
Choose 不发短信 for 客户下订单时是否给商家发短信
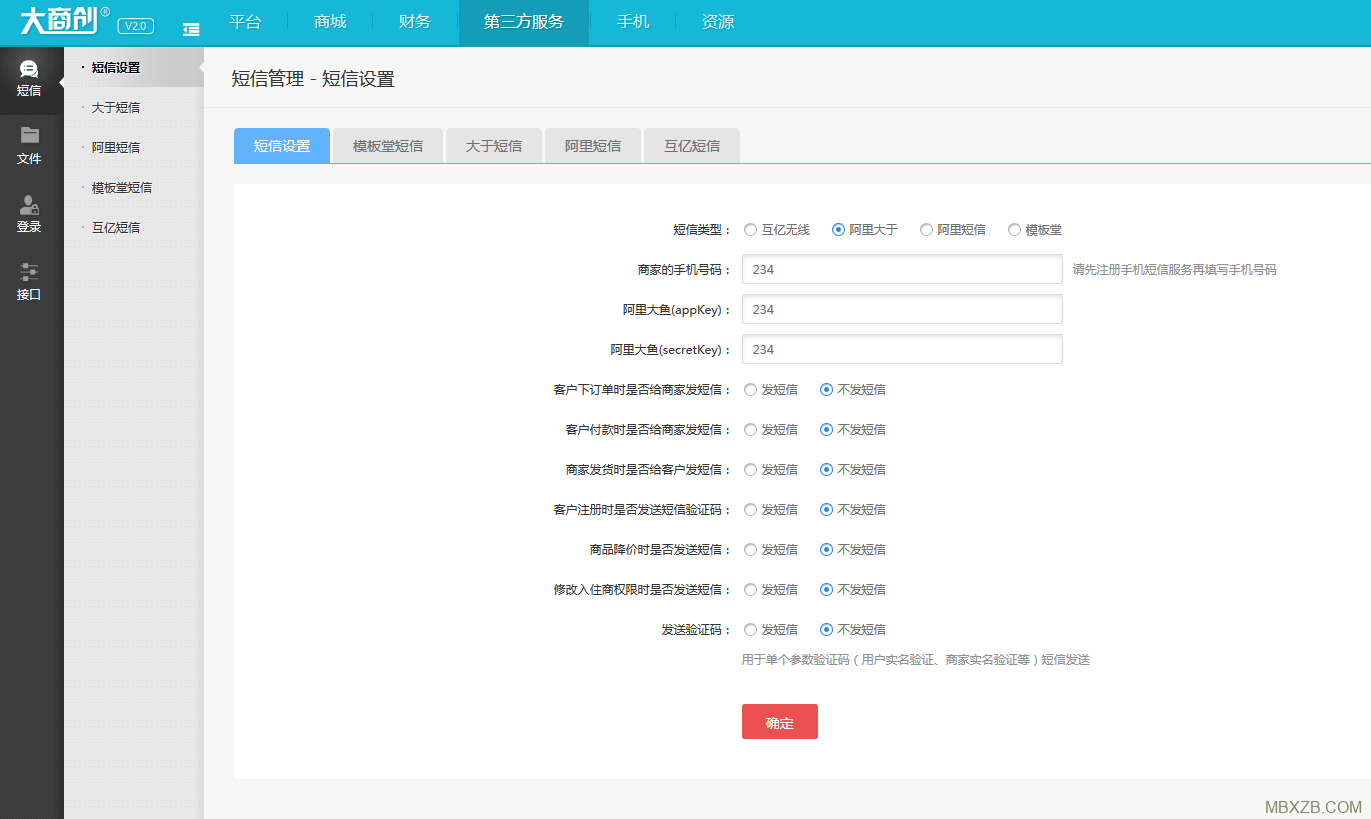826,390
